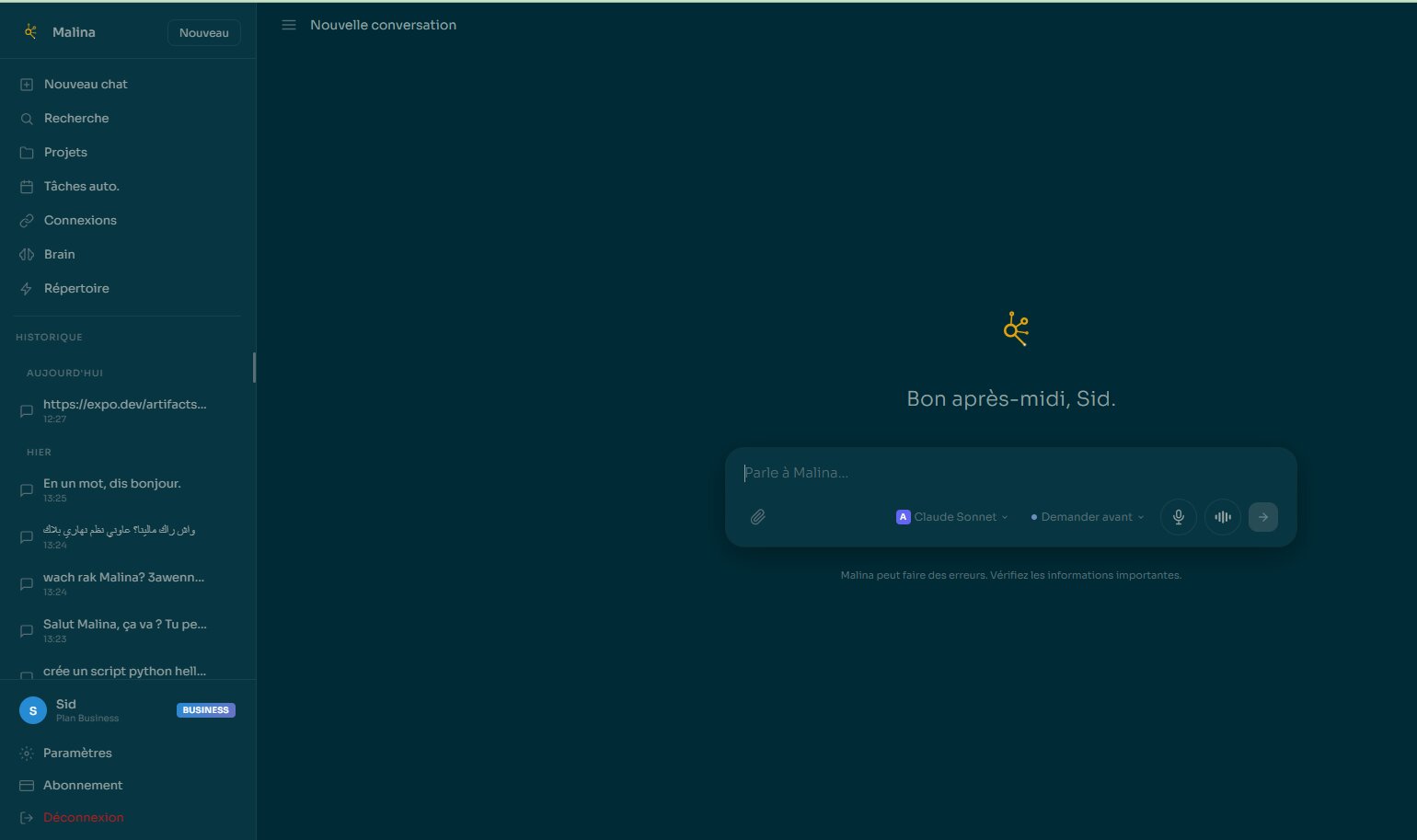Click chat icon beside 'wach rak Malina?'
Viewport: 1417px width, 840px height.
[x=27, y=584]
